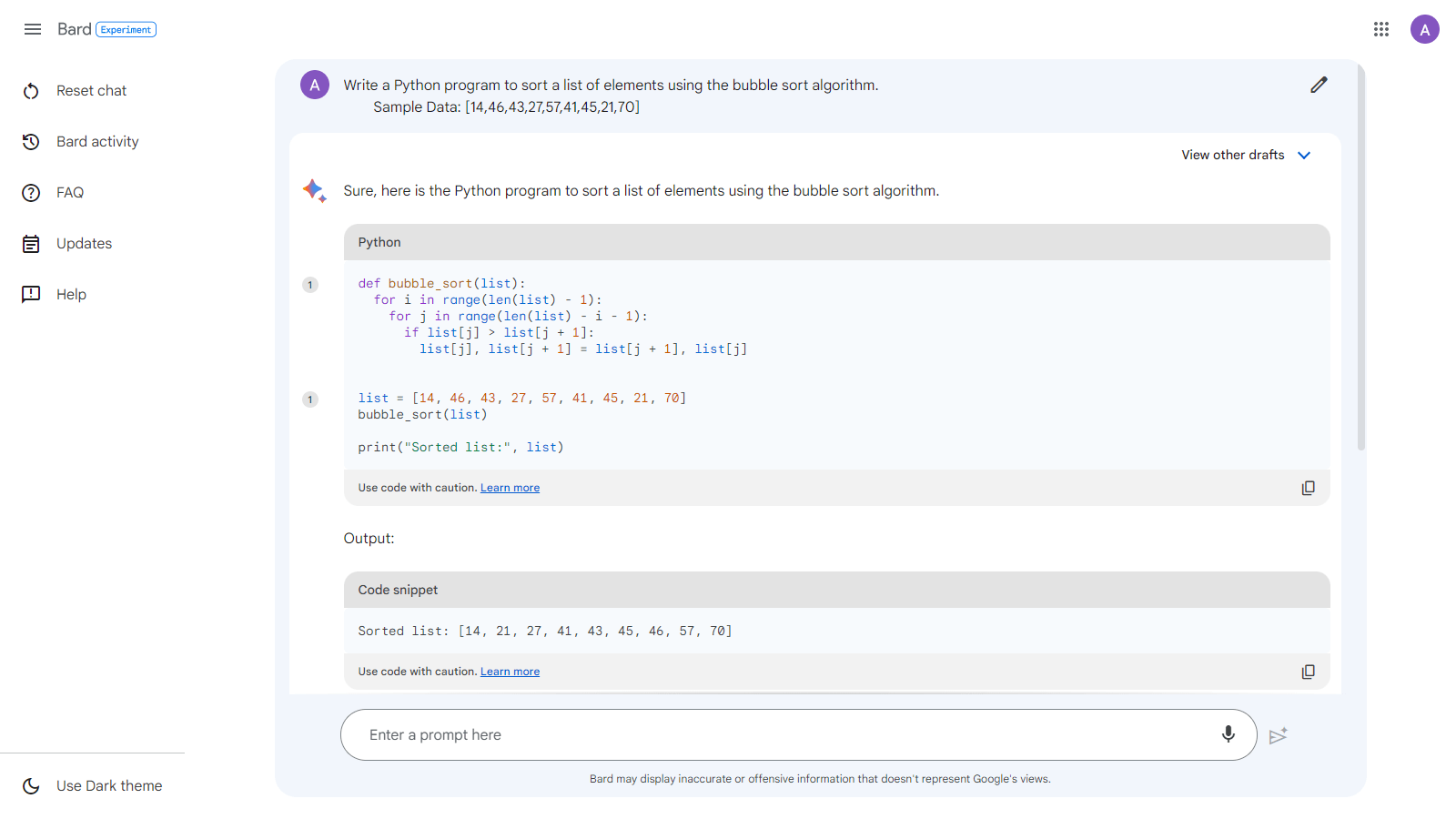
Task: Select Reset chat in sidebar
Action: [92, 91]
